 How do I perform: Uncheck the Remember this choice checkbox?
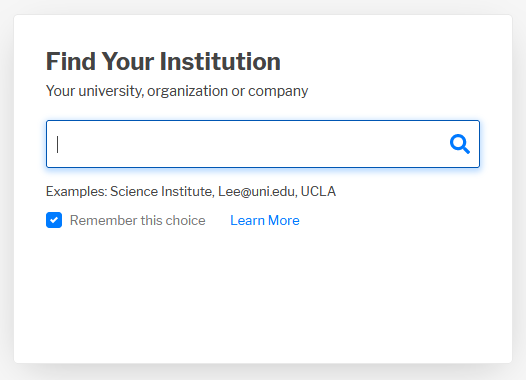click(x=54, y=220)
